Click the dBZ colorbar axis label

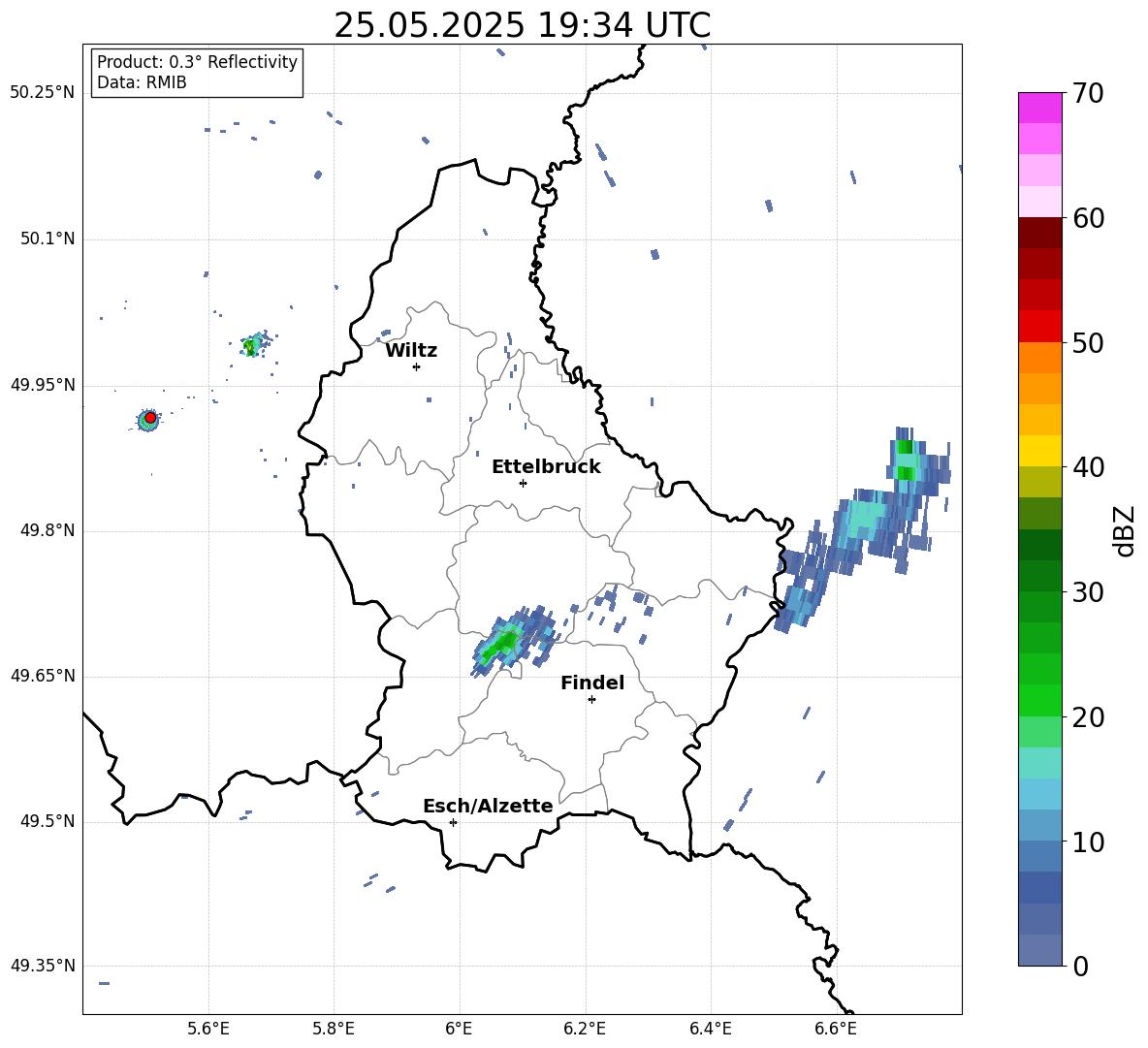1126,531
